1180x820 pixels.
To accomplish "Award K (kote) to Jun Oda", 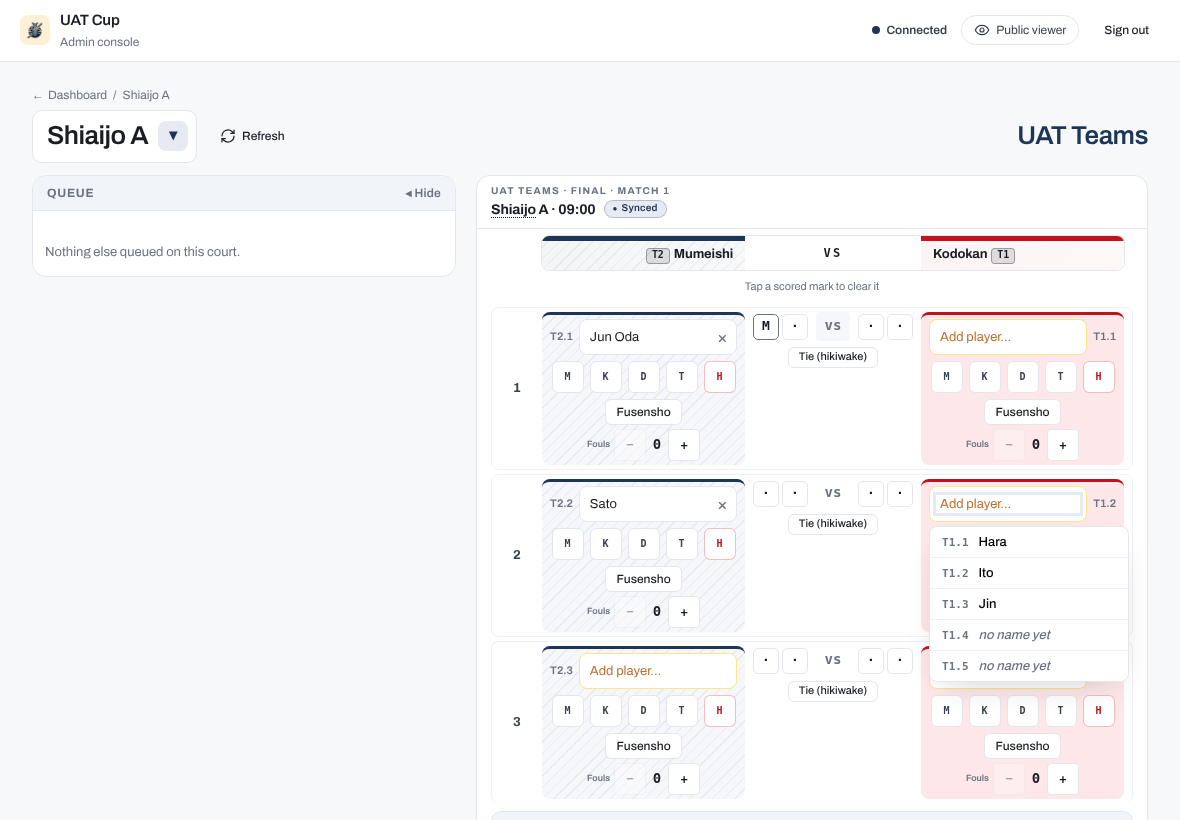I will [x=605, y=376].
